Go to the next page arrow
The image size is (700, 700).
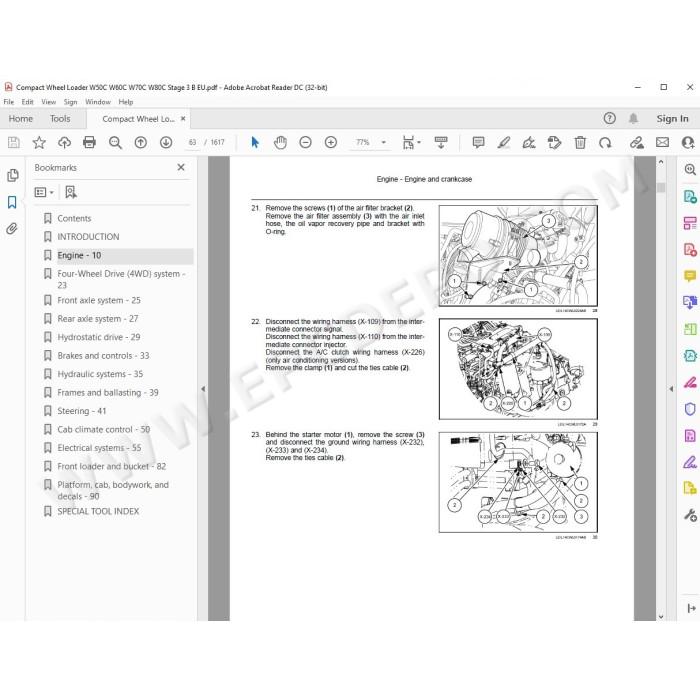[166, 142]
